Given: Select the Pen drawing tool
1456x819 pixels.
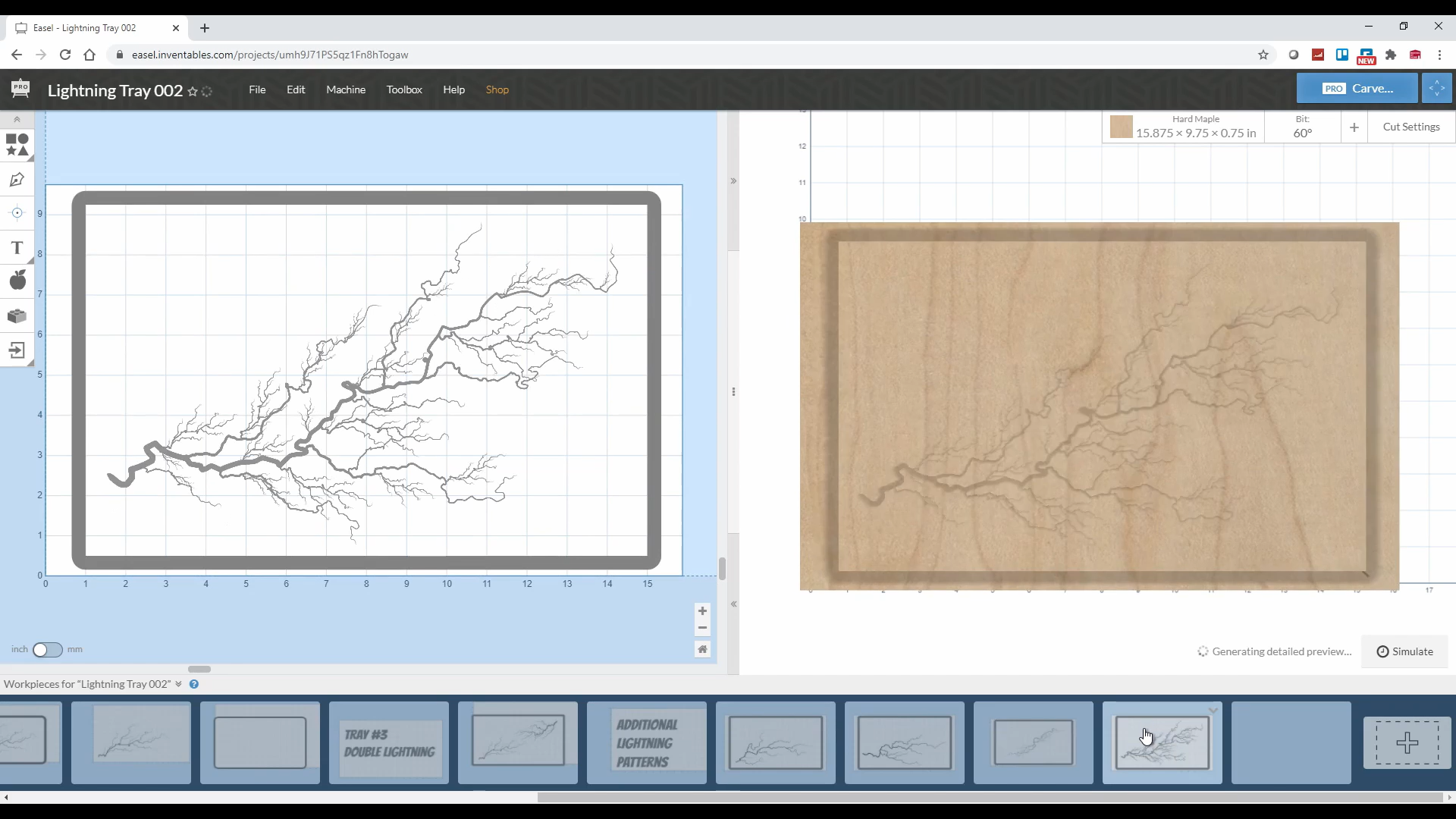Looking at the screenshot, I should pos(17,180).
